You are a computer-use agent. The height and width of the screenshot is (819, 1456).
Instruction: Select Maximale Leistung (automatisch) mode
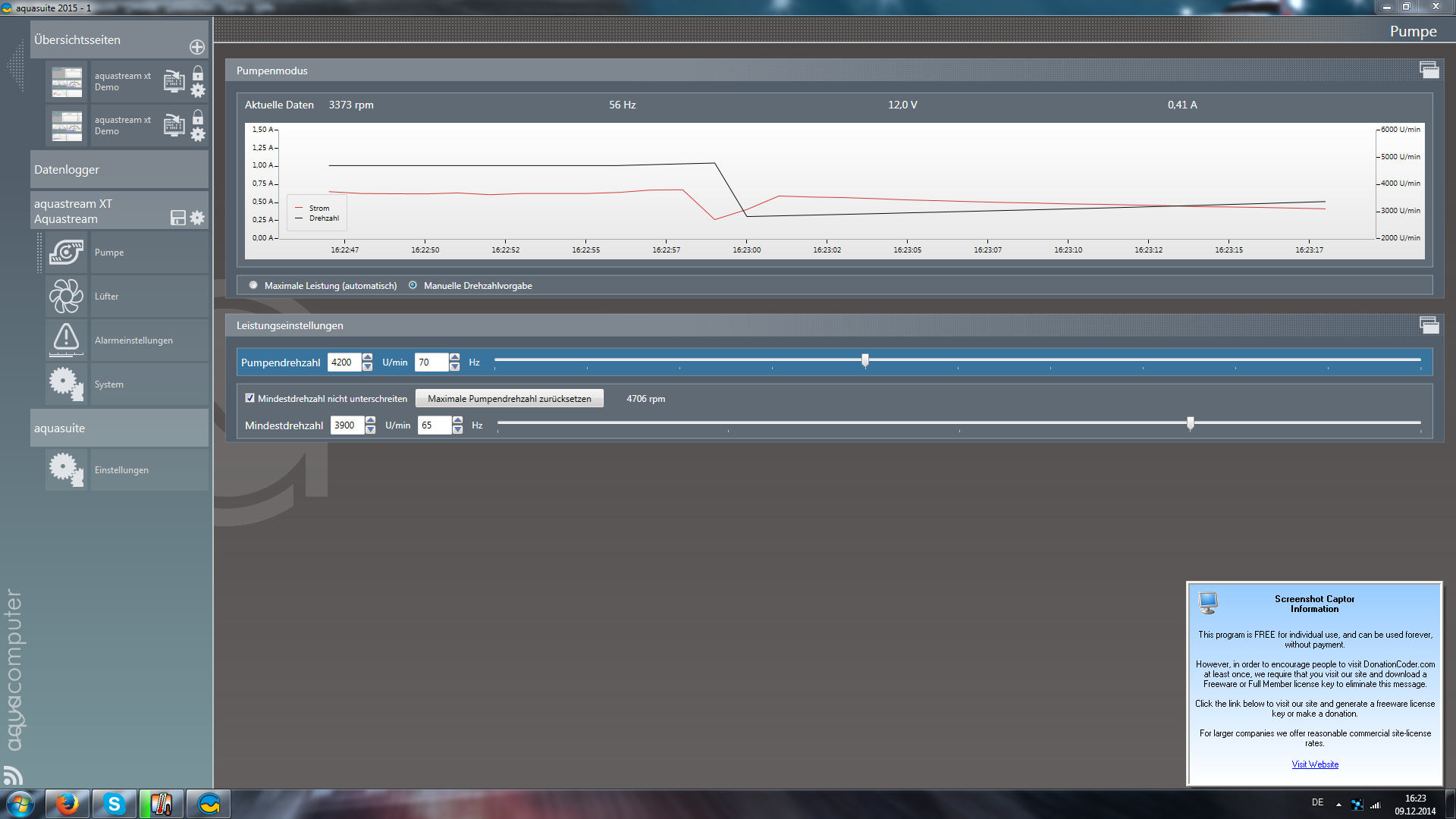click(253, 285)
